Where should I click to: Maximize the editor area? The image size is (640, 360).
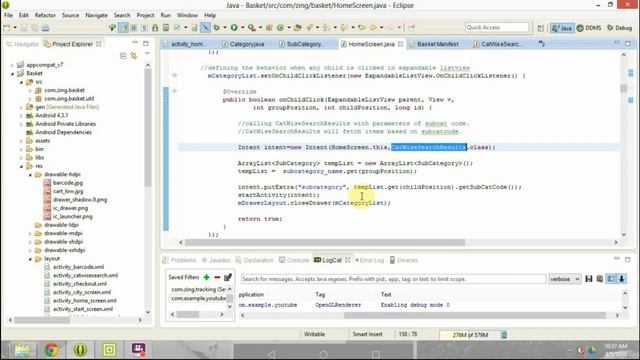[x=627, y=43]
